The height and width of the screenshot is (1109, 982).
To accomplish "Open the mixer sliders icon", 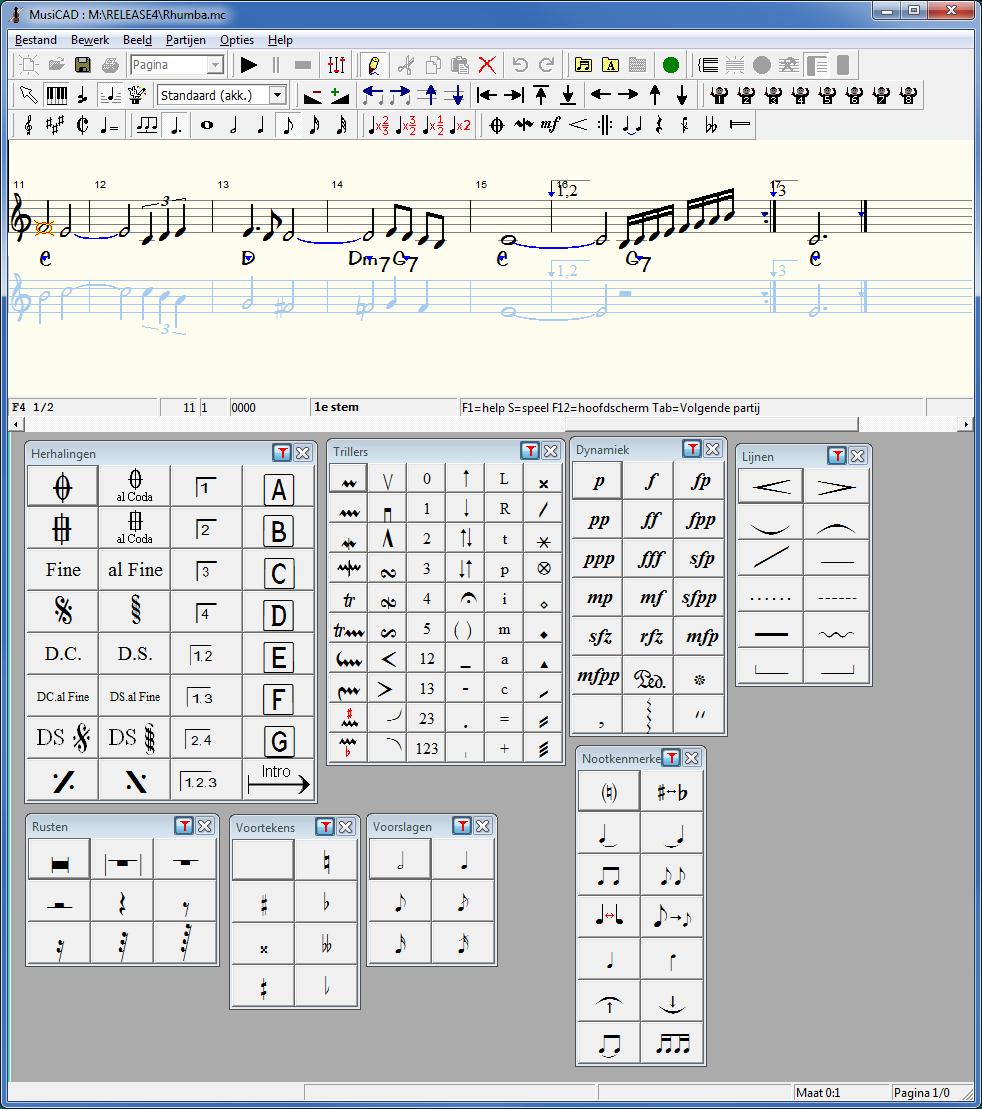I will coord(337,65).
